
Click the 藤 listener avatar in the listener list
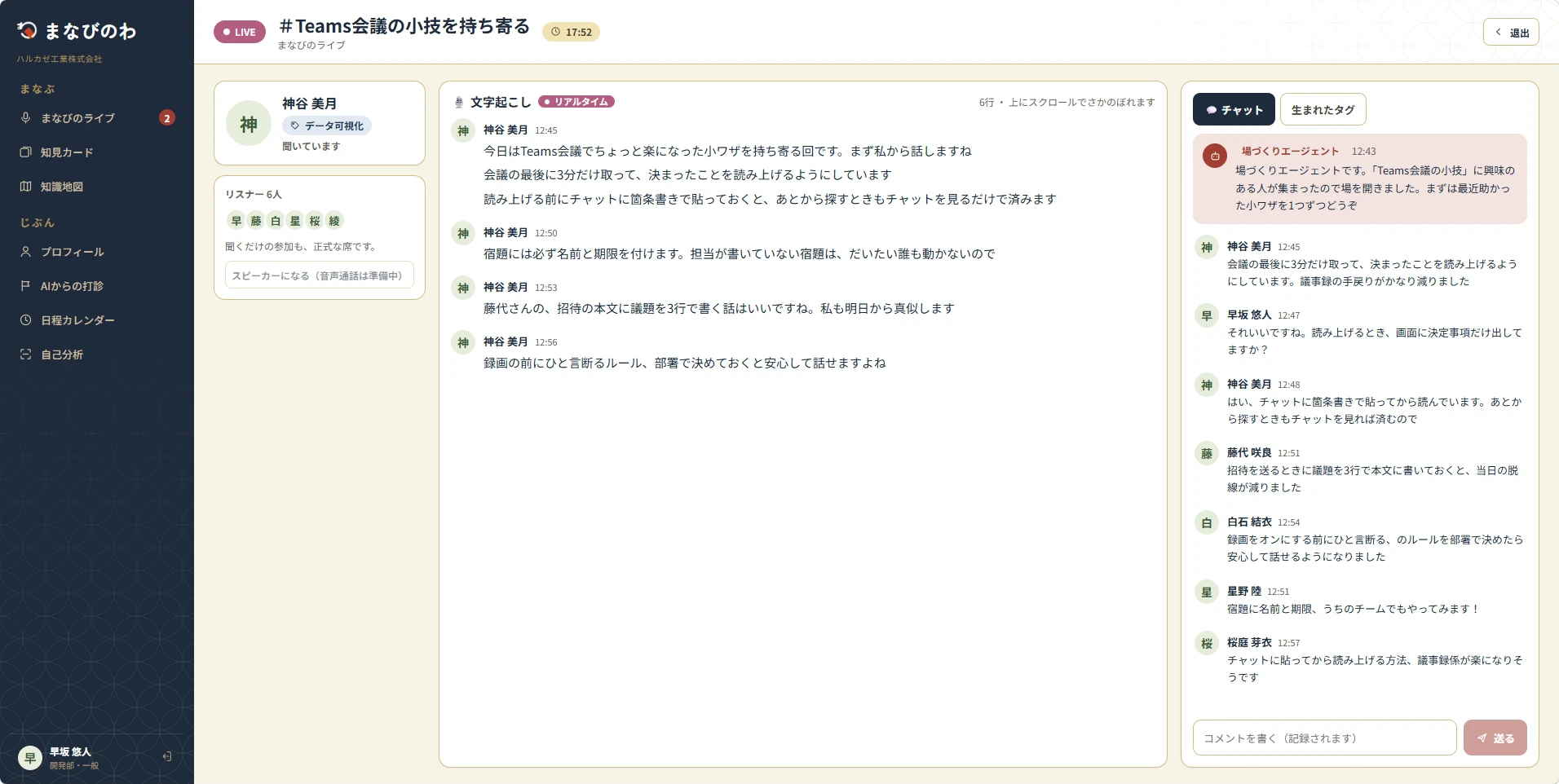(x=256, y=221)
